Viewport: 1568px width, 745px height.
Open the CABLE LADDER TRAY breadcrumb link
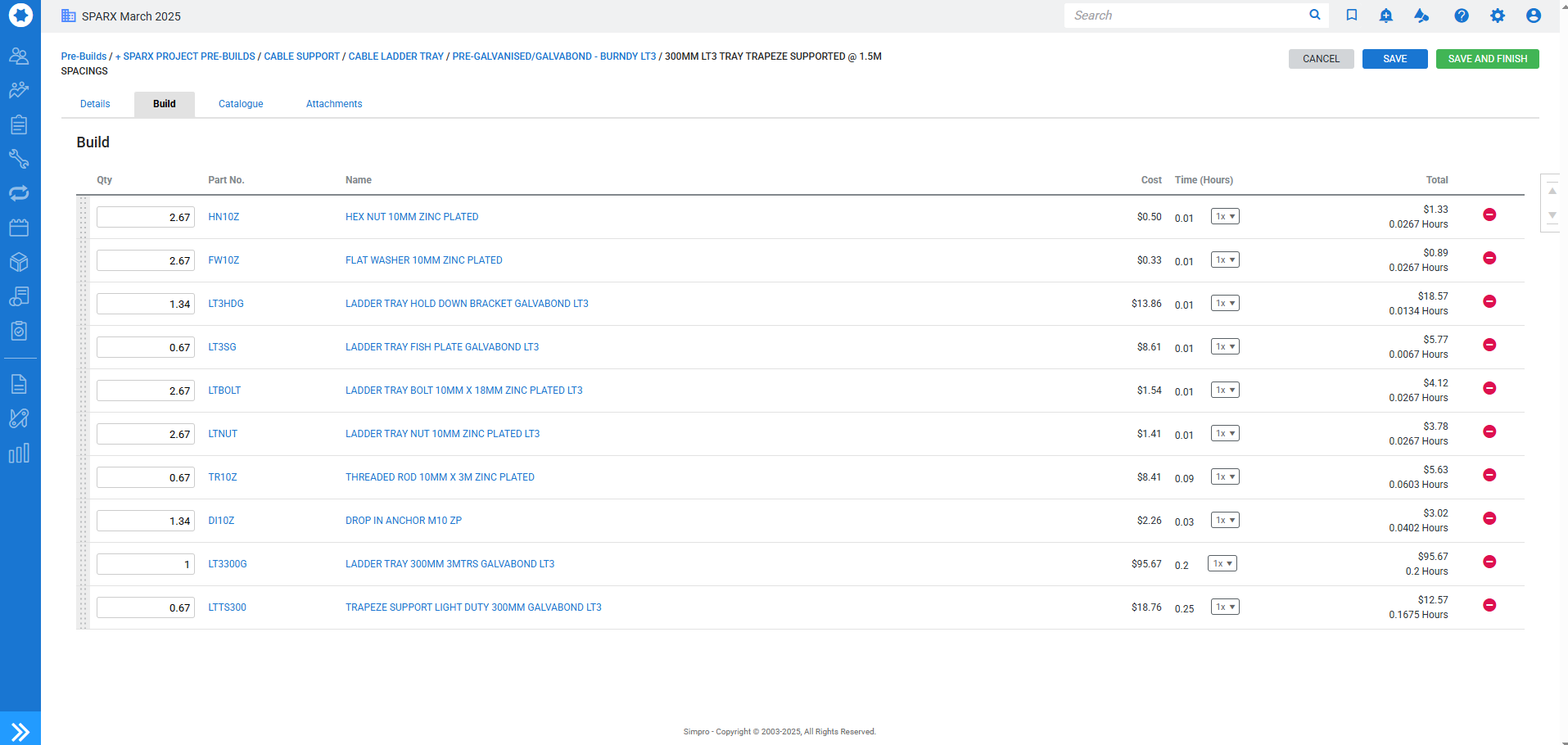coord(395,56)
